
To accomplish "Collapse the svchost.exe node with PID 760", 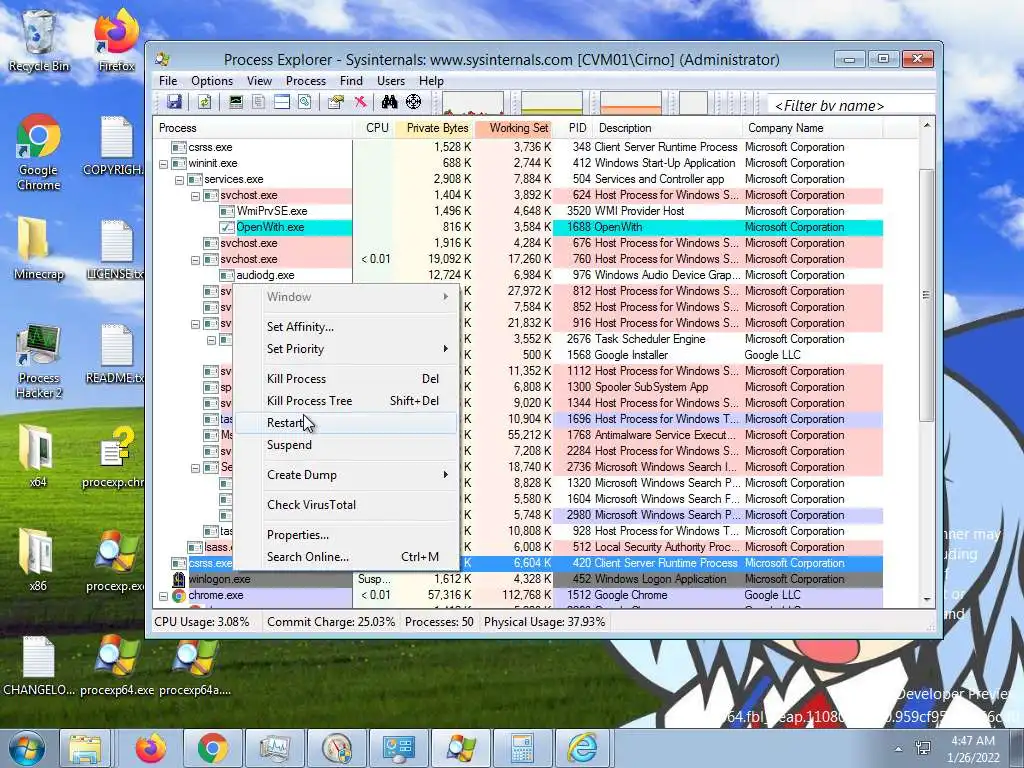I will click(x=195, y=259).
